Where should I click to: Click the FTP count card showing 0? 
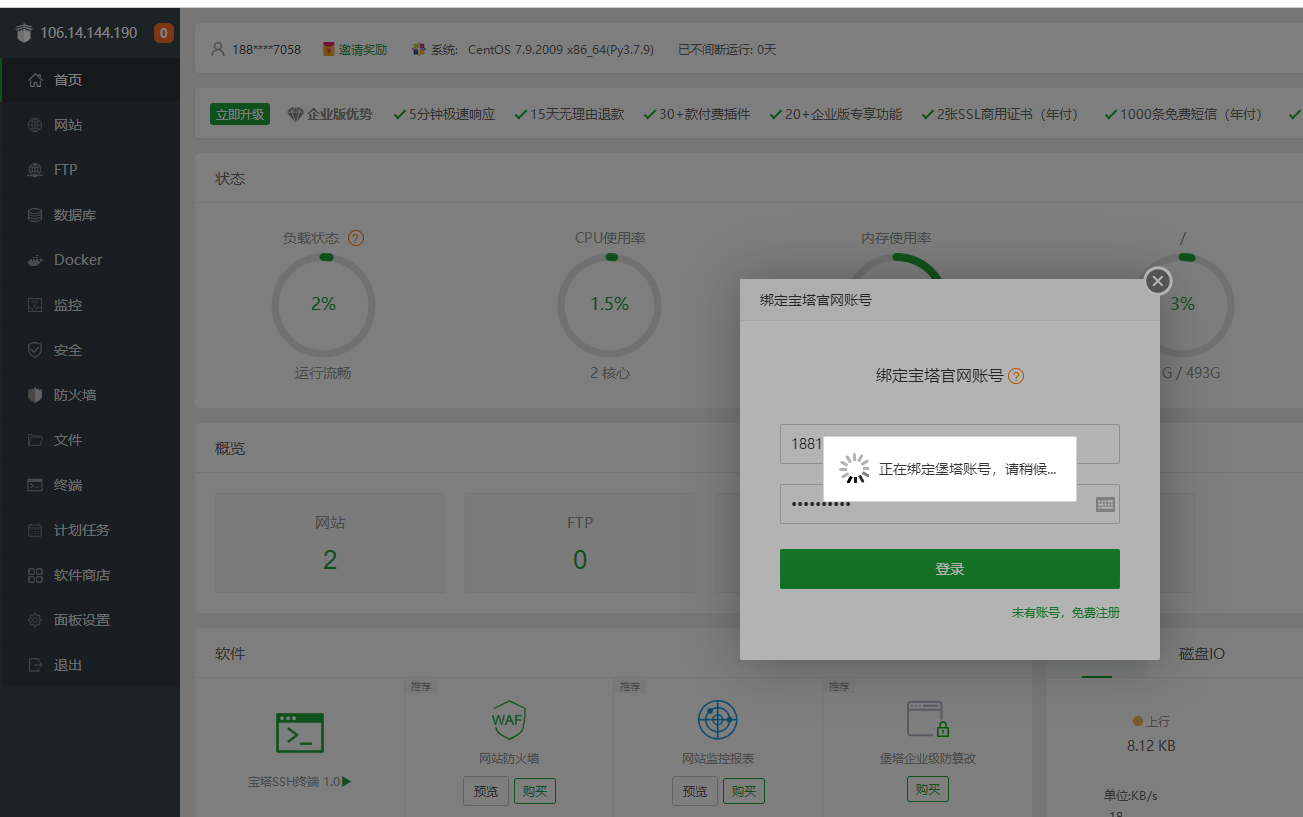coord(580,543)
